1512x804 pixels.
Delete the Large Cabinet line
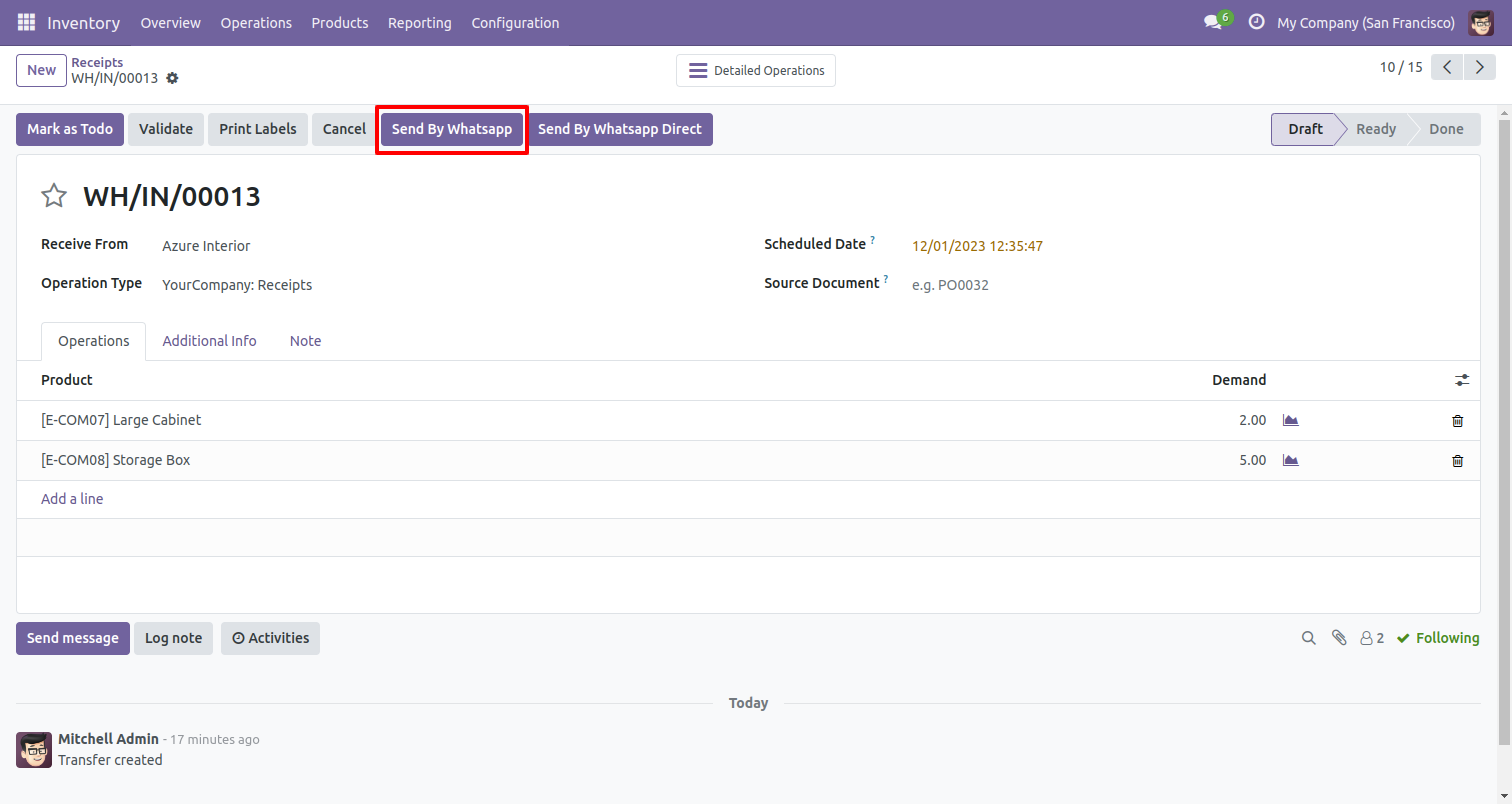[1457, 421]
